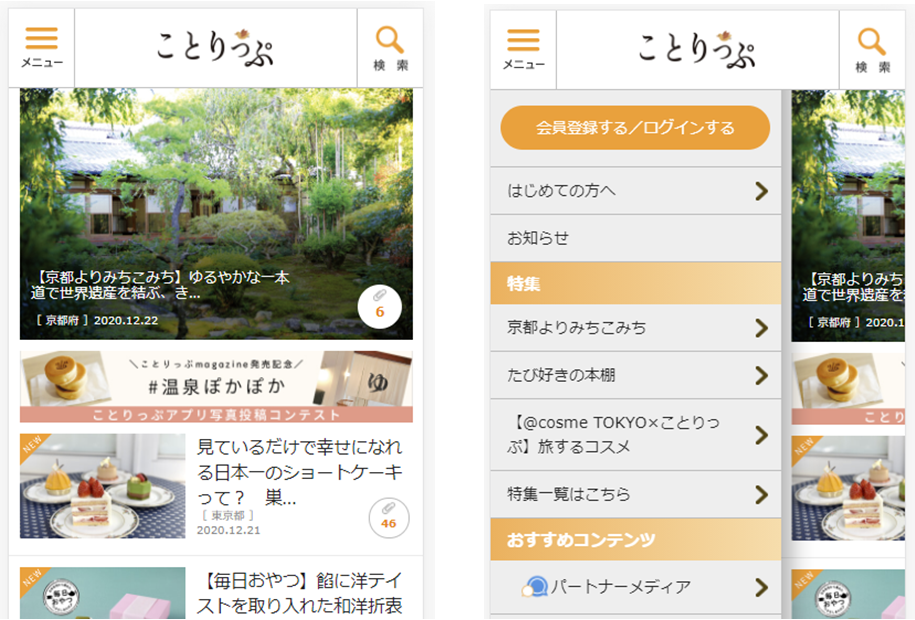Image resolution: width=915 pixels, height=620 pixels.
Task: Open the shortcake thumbnail on the home screen
Action: coord(103,486)
